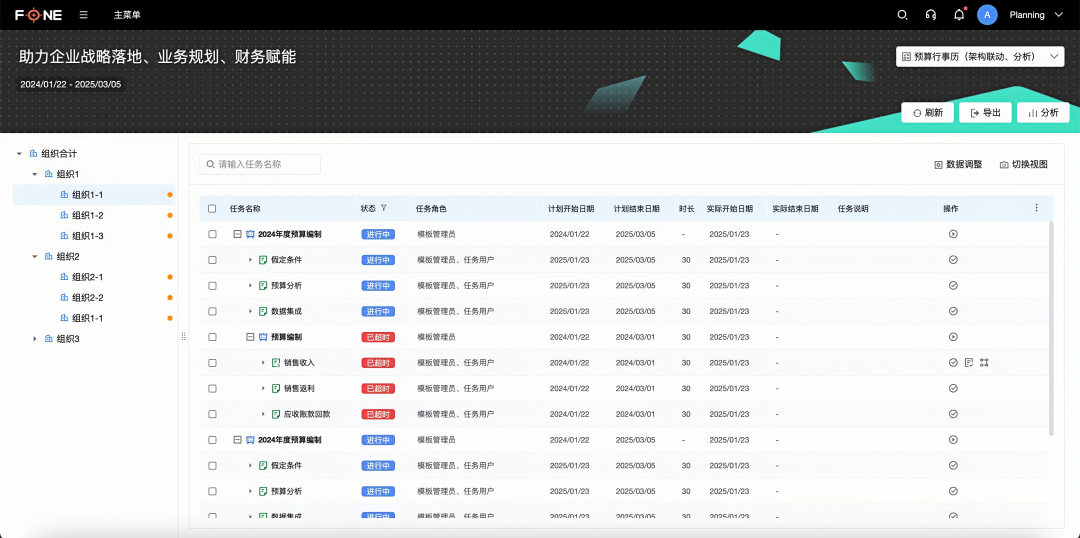
Task: Click the 导出 button
Action: point(985,112)
